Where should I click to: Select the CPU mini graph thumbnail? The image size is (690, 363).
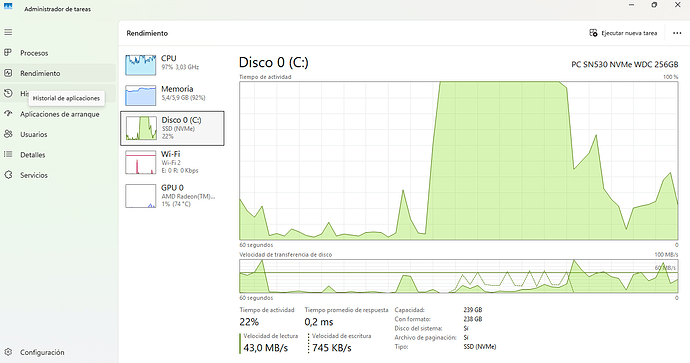(x=140, y=65)
